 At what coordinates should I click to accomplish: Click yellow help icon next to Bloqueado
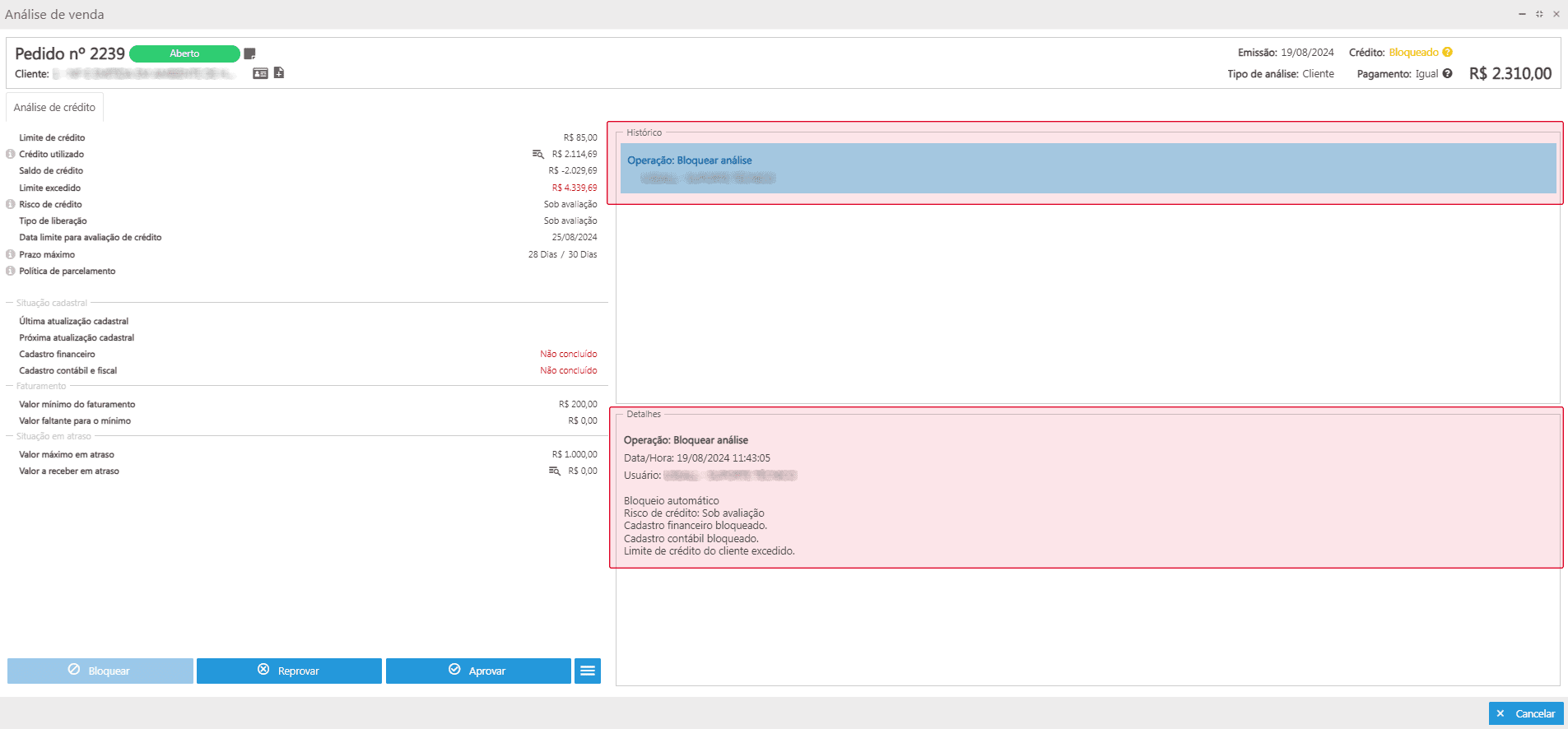pos(1447,53)
